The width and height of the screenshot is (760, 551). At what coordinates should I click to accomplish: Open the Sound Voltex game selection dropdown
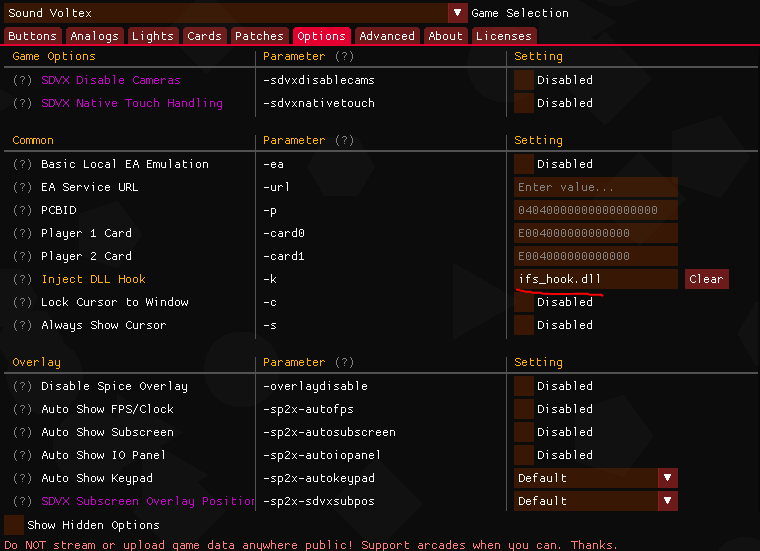[x=457, y=13]
